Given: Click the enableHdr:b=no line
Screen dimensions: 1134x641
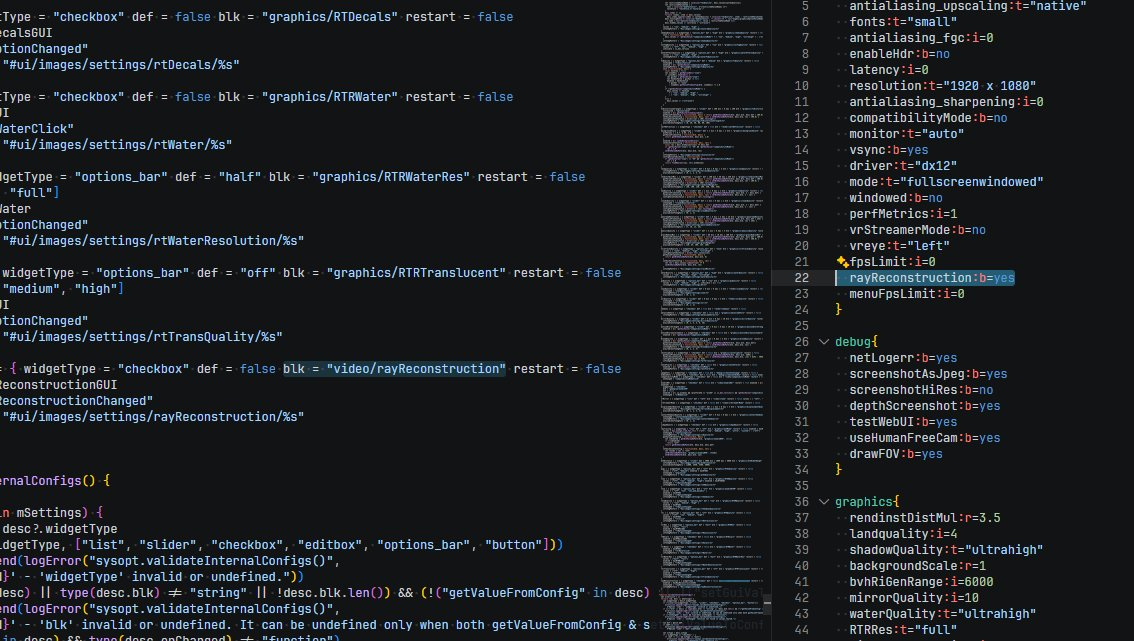Looking at the screenshot, I should pos(899,54).
